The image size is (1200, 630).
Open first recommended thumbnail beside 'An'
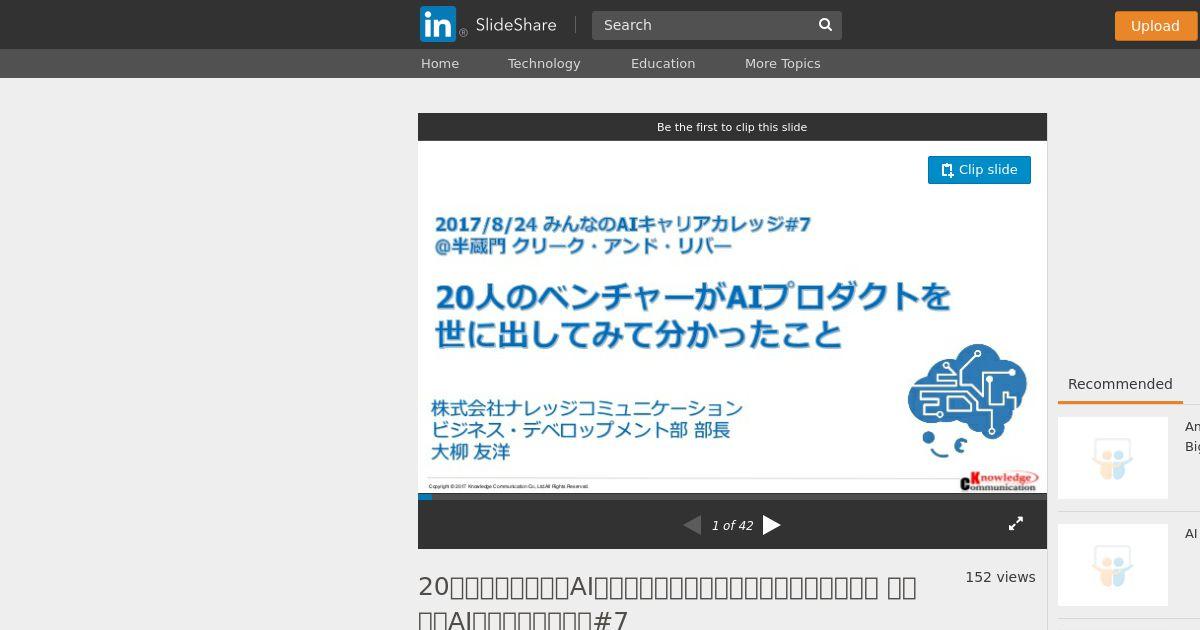point(1113,458)
